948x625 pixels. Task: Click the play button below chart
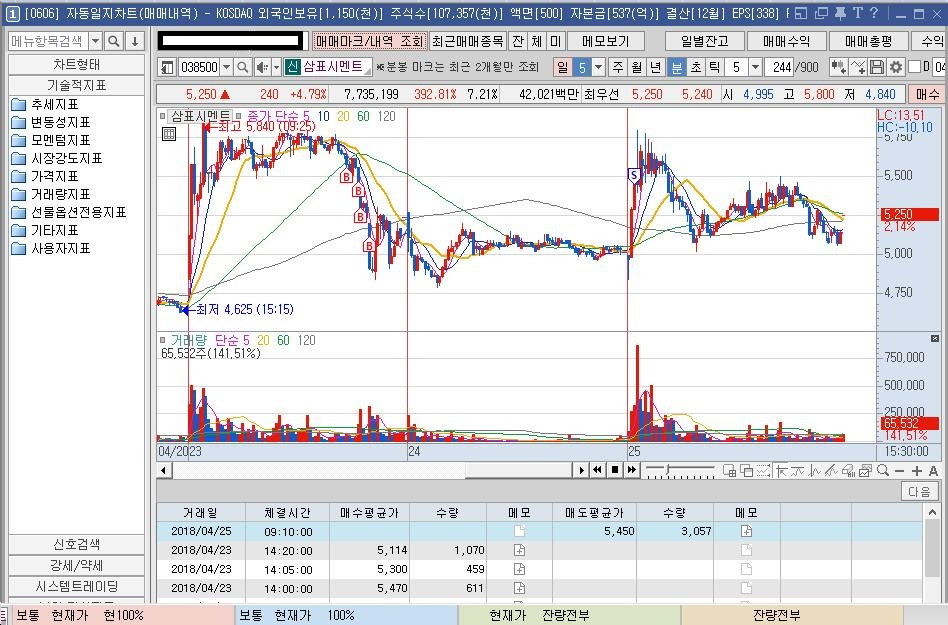pos(581,470)
